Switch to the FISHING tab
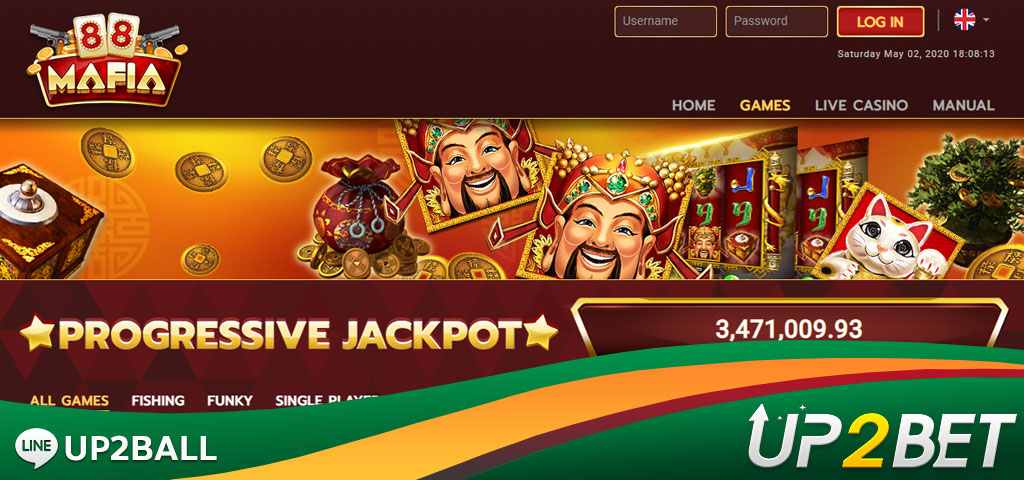The width and height of the screenshot is (1024, 480). 158,400
